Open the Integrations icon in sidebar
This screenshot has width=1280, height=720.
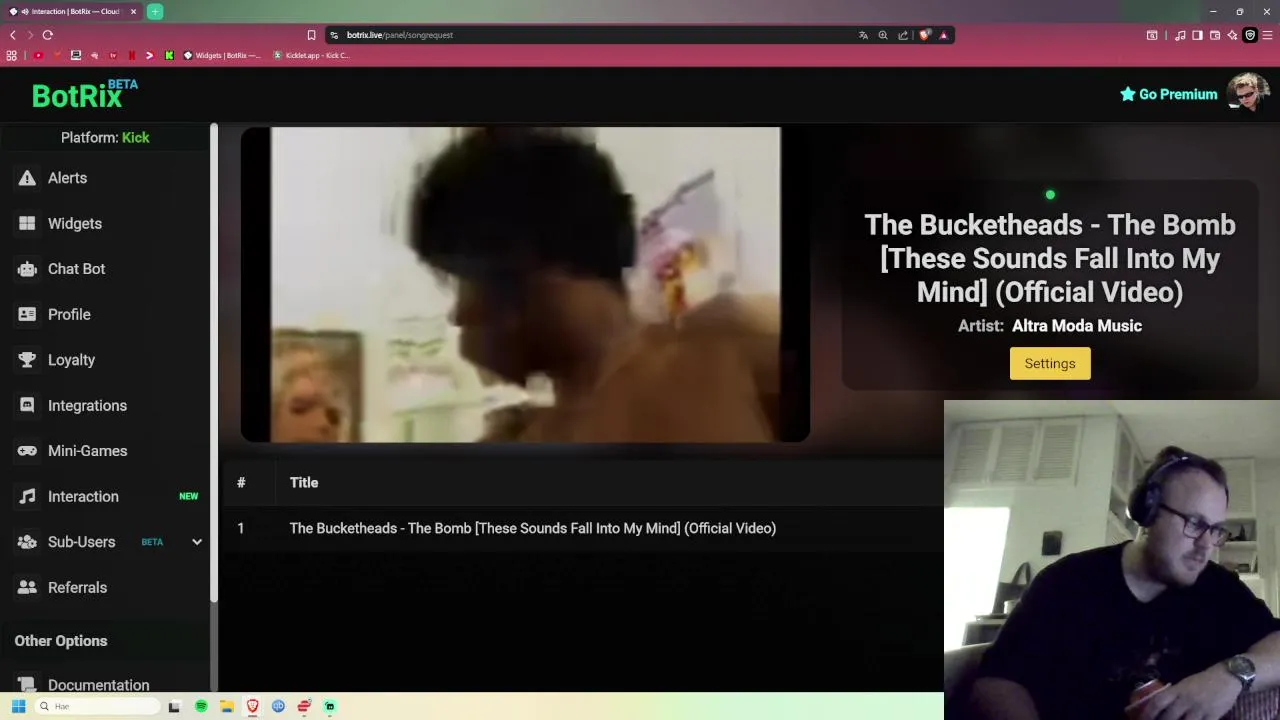[x=27, y=405]
